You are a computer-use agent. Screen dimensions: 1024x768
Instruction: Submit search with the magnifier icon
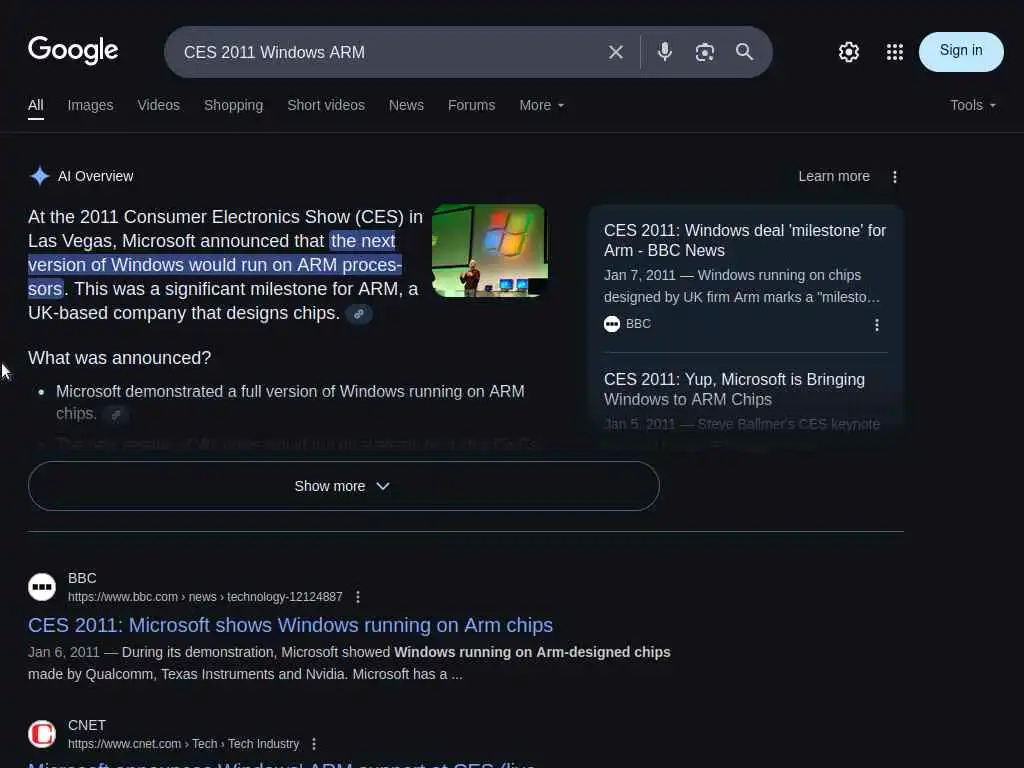[x=744, y=52]
